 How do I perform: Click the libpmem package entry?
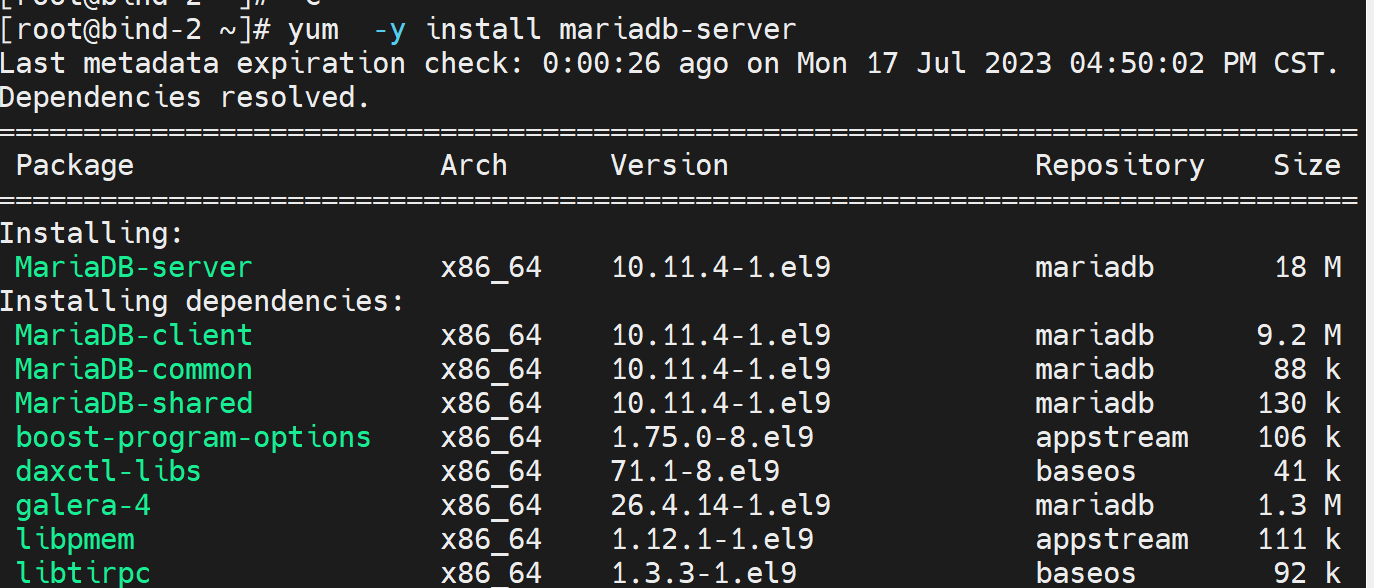75,540
